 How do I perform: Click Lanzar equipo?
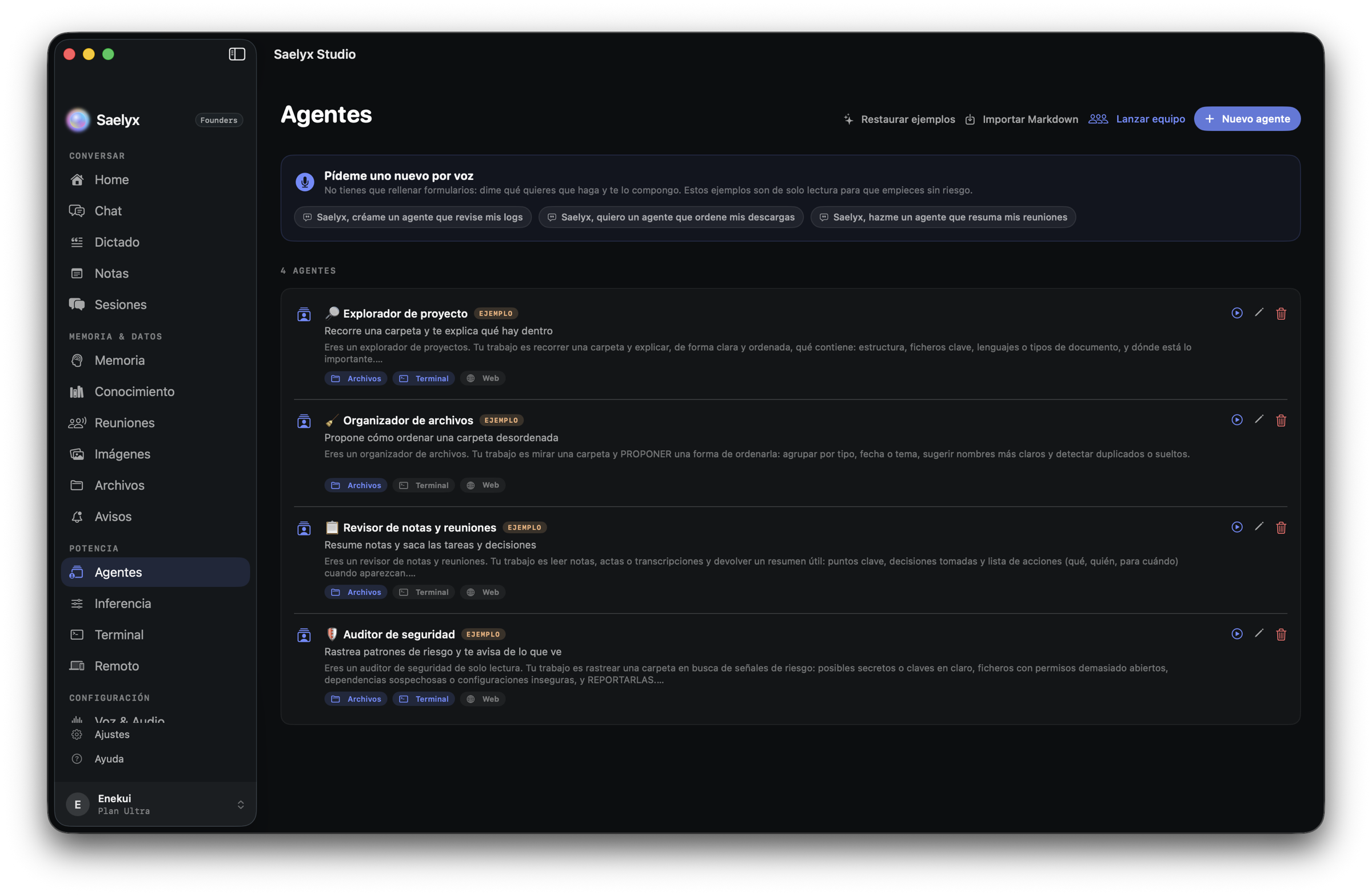coord(1137,119)
